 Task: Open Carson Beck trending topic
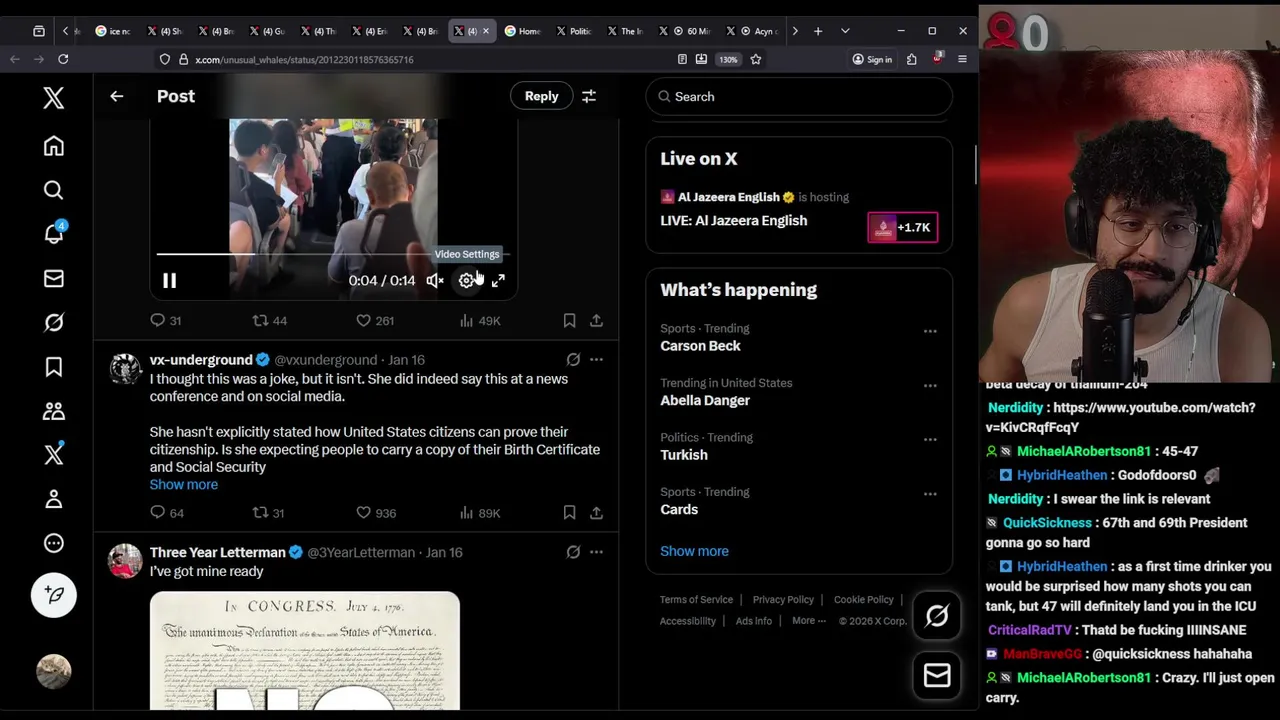point(700,346)
